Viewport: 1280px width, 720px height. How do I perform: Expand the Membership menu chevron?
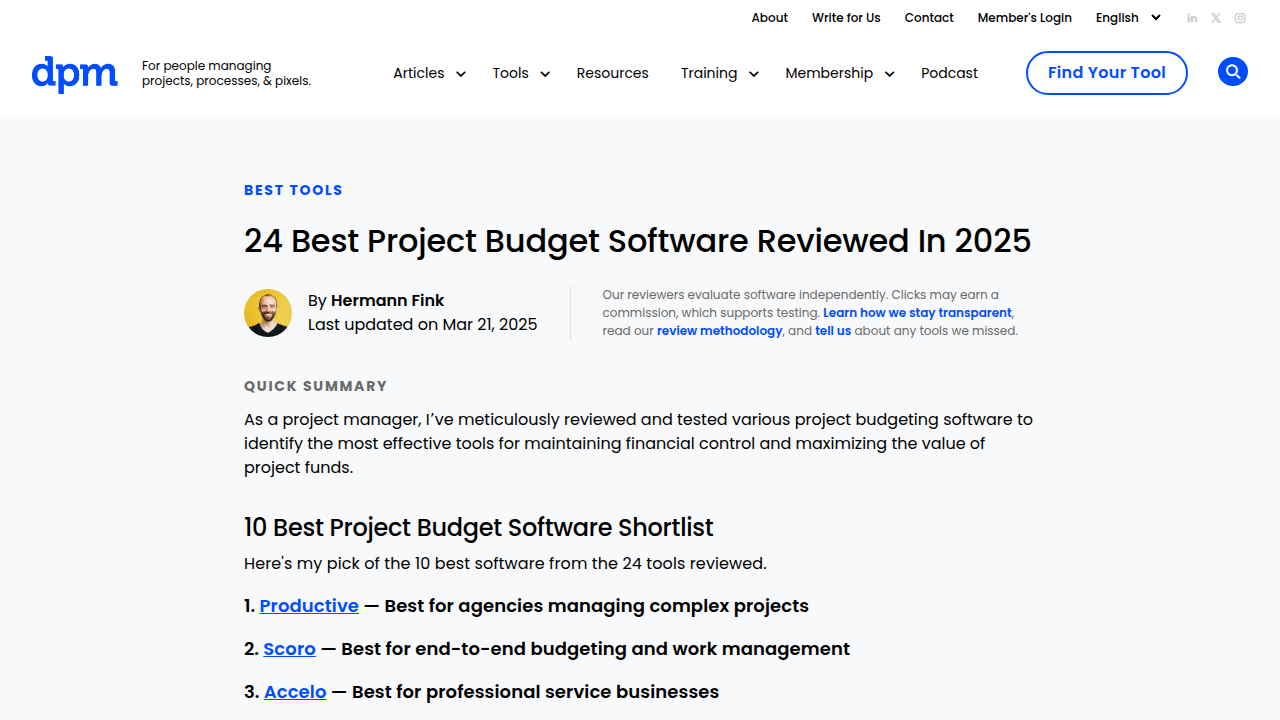click(889, 74)
